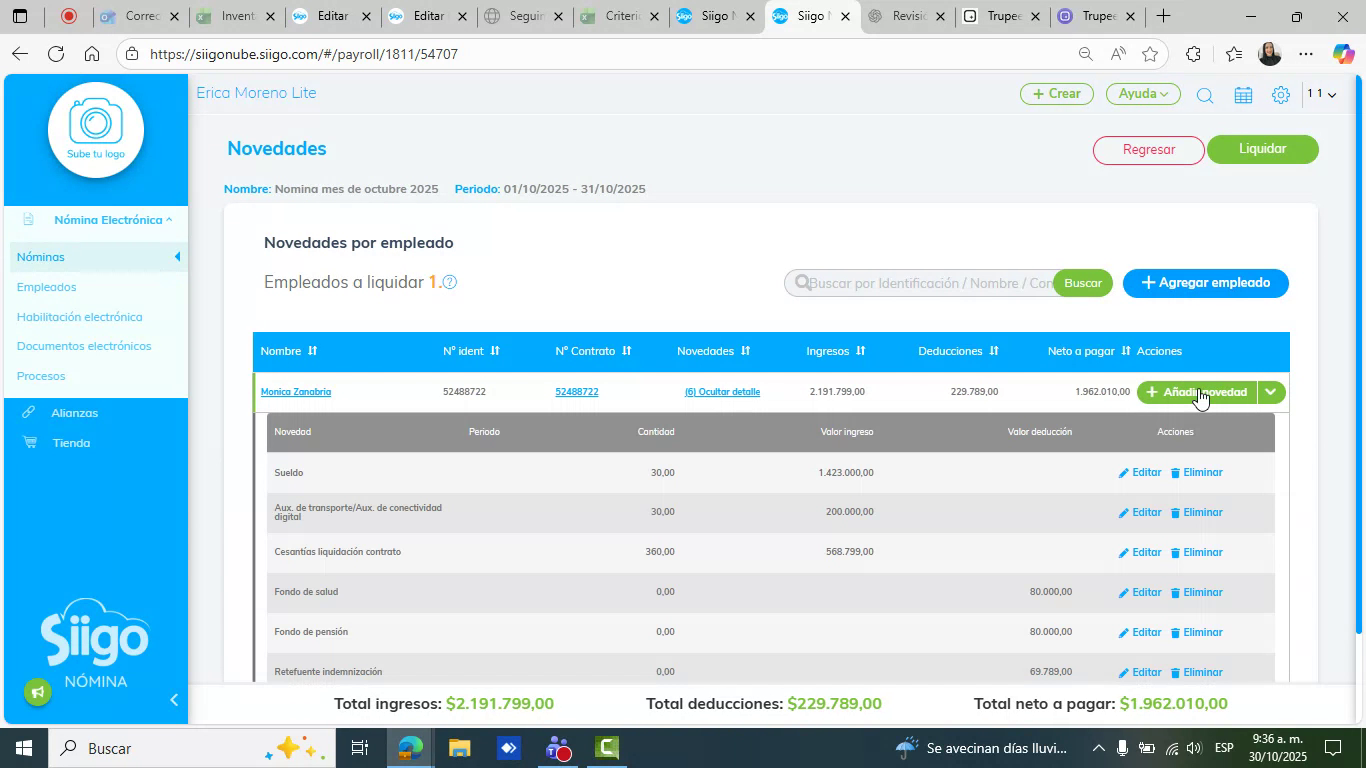Open Habilitación electrónica in sidebar
Viewport: 1366px width, 768px height.
point(80,317)
